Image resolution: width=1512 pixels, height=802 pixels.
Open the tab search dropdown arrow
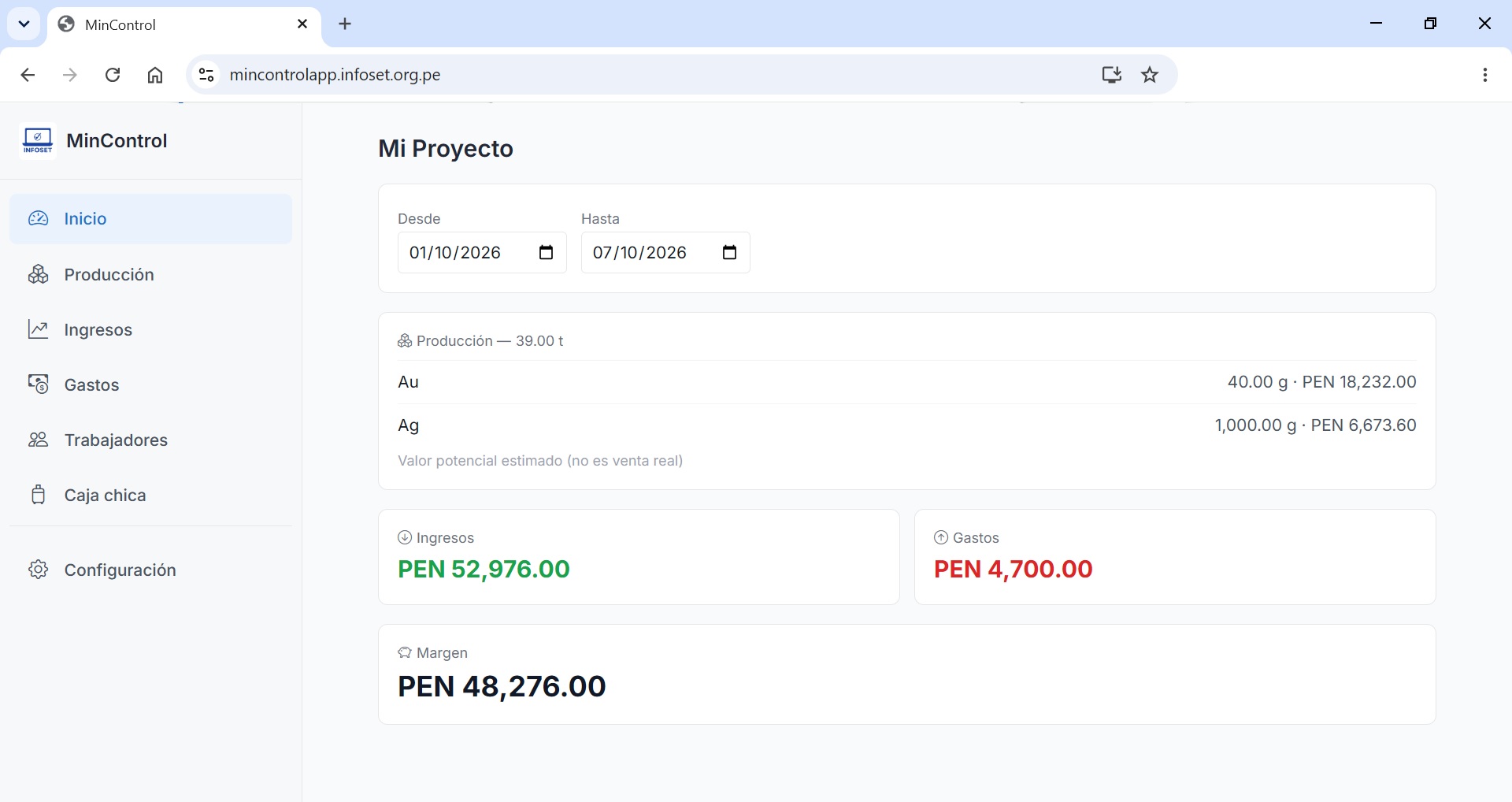tap(24, 24)
